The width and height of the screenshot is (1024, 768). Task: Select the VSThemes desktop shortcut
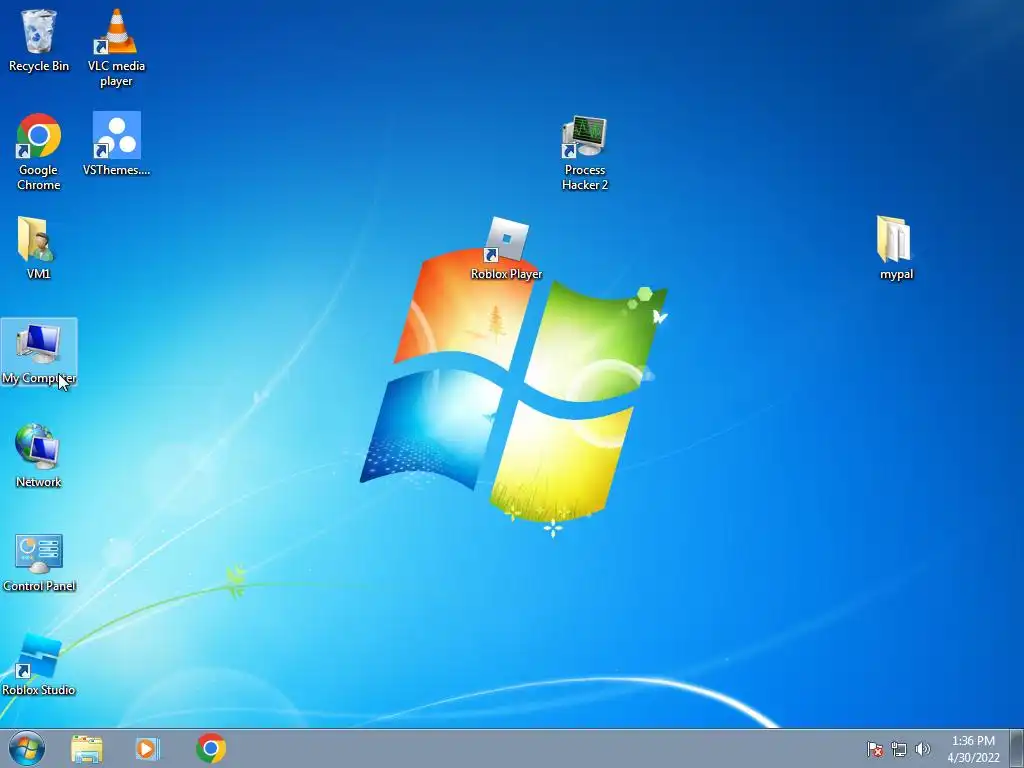click(116, 144)
